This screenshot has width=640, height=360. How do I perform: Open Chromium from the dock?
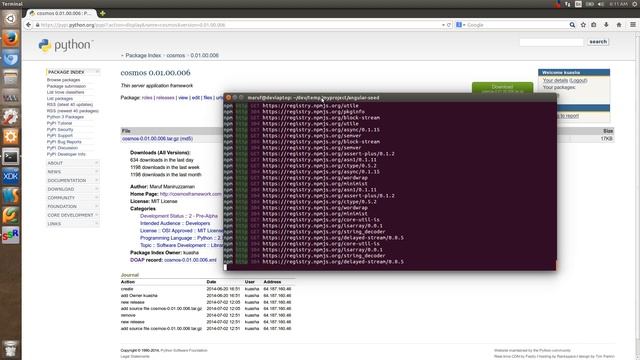[11, 58]
